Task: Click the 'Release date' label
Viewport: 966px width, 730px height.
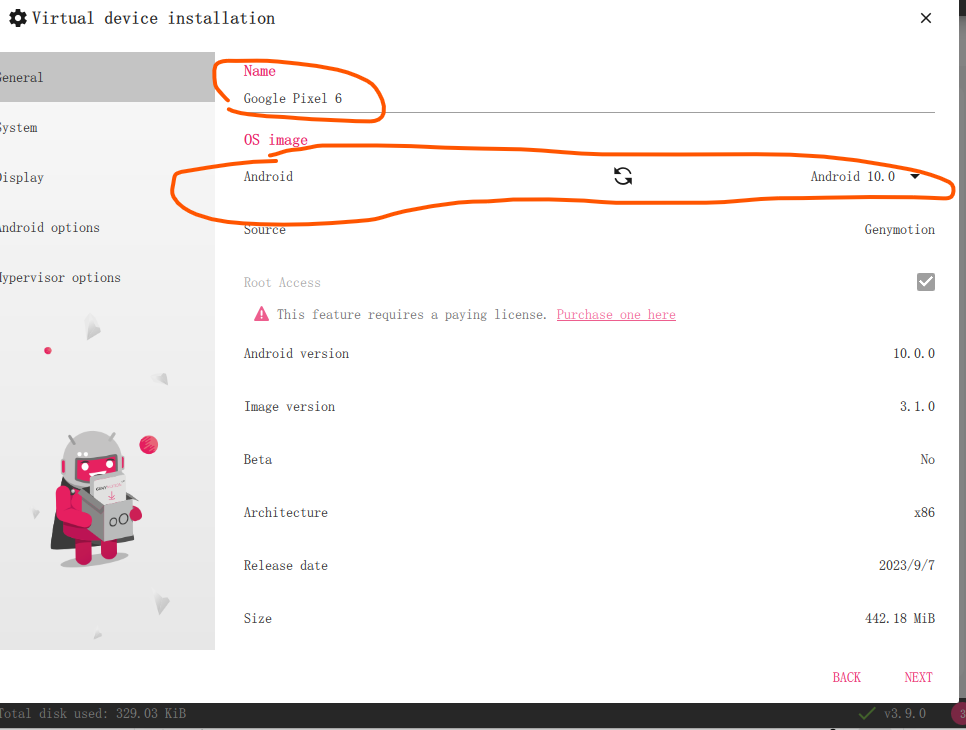Action: [286, 566]
